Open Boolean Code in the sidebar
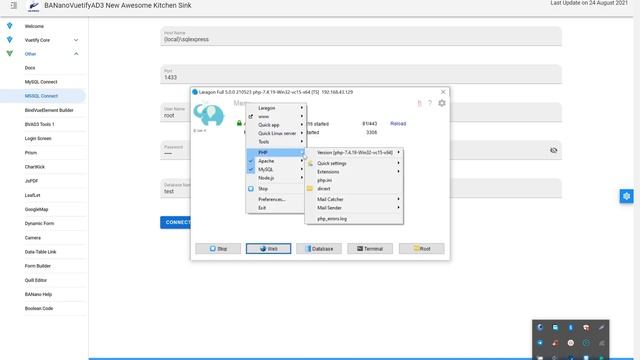Image resolution: width=640 pixels, height=360 pixels. click(x=39, y=308)
